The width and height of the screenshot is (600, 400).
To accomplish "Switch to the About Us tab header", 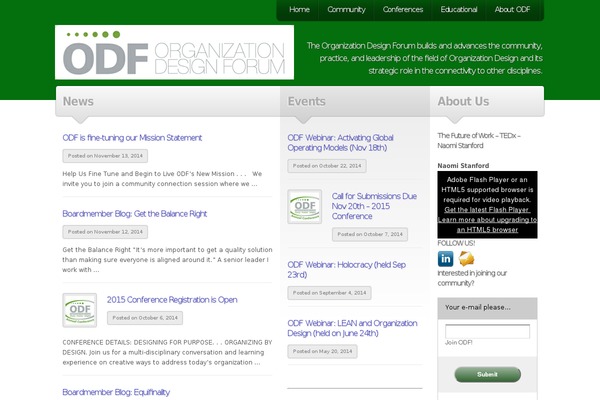I will point(463,101).
